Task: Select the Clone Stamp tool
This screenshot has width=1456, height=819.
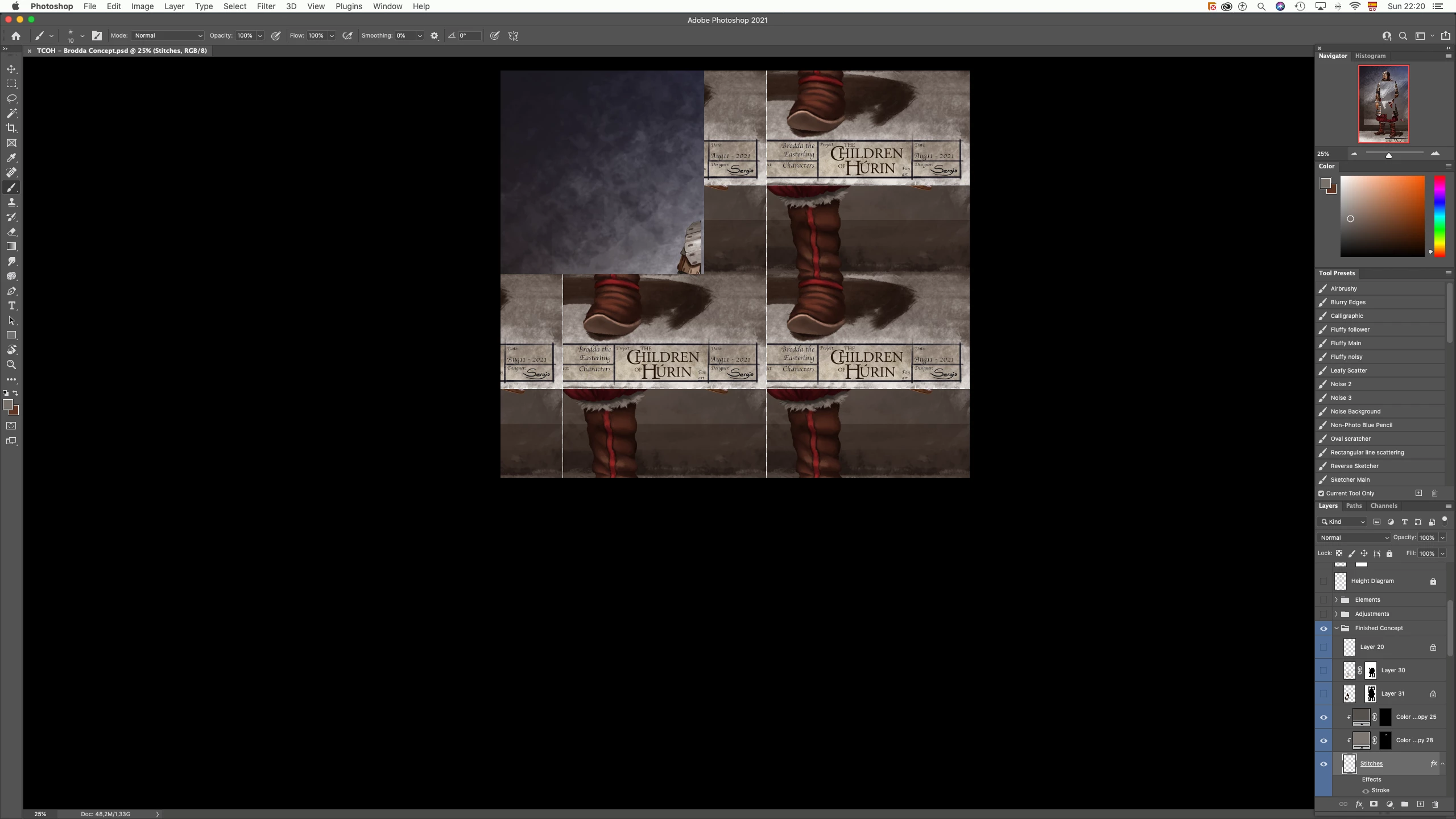Action: [11, 202]
